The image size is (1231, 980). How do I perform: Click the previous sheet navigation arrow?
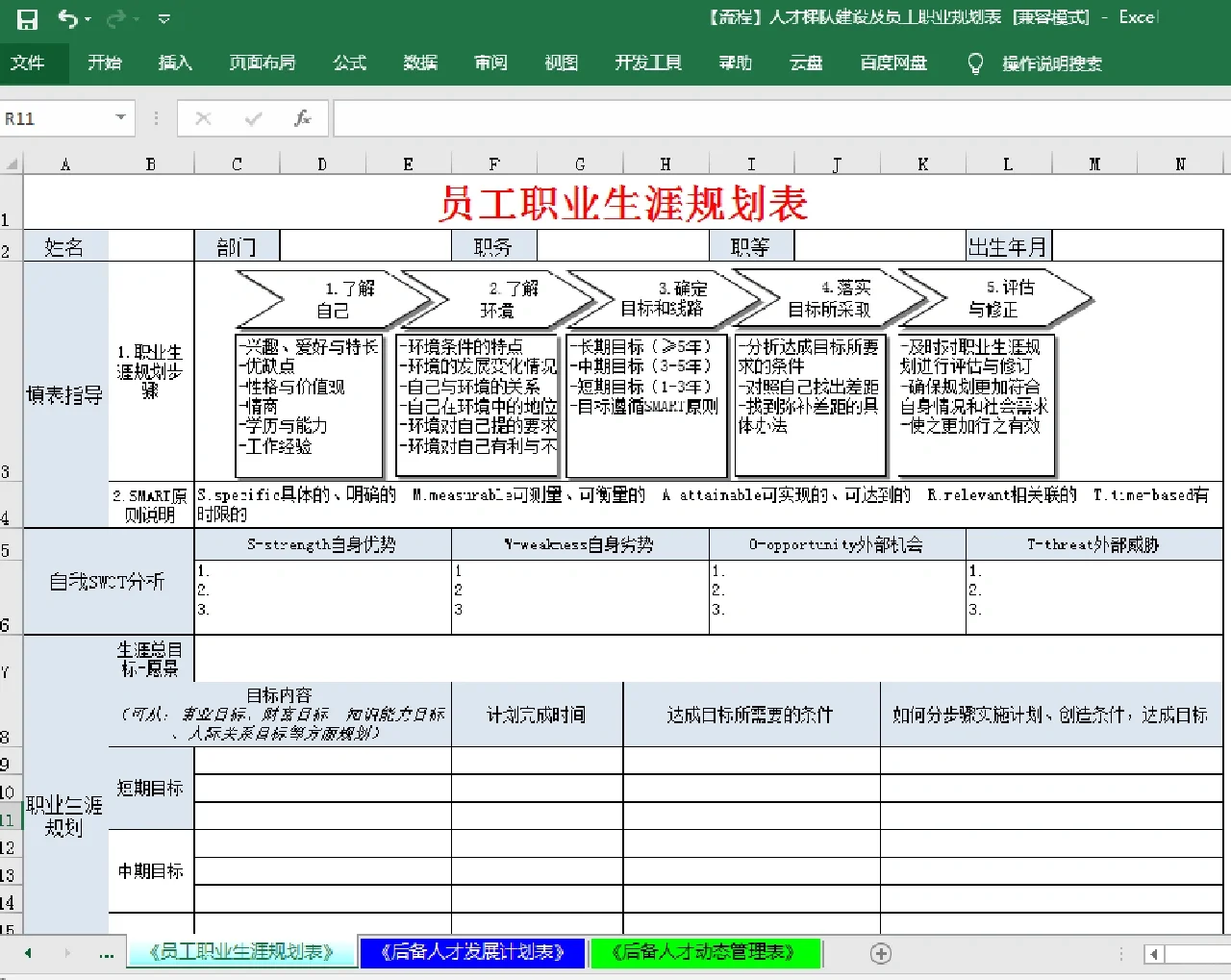pyautogui.click(x=28, y=953)
